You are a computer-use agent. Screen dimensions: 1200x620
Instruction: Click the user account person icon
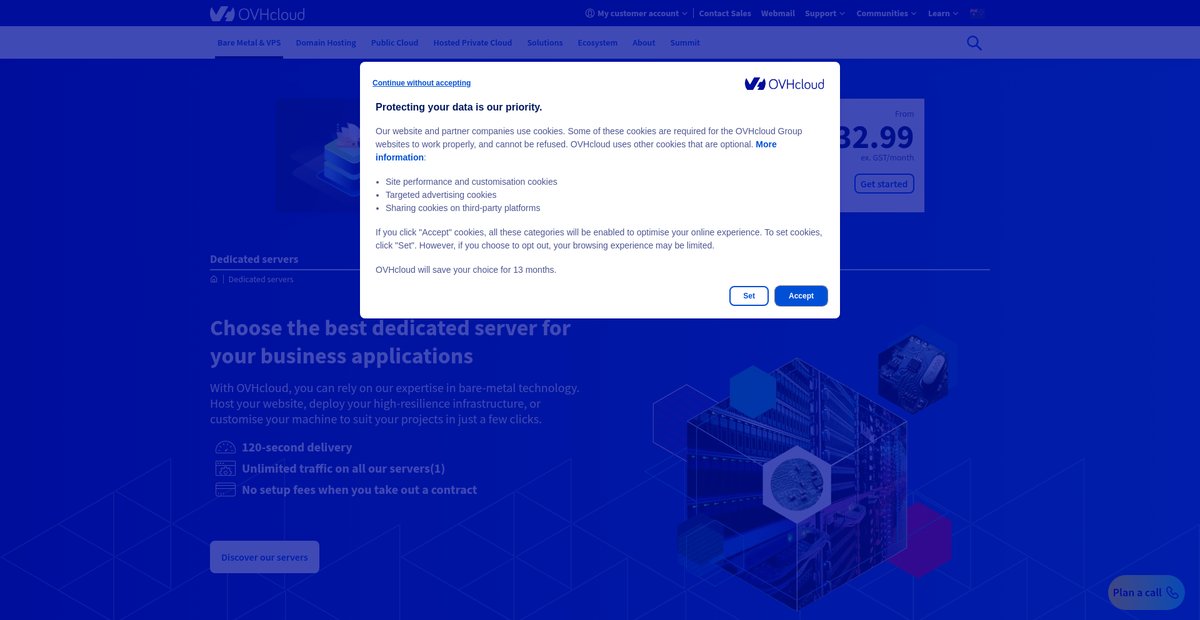coord(590,14)
